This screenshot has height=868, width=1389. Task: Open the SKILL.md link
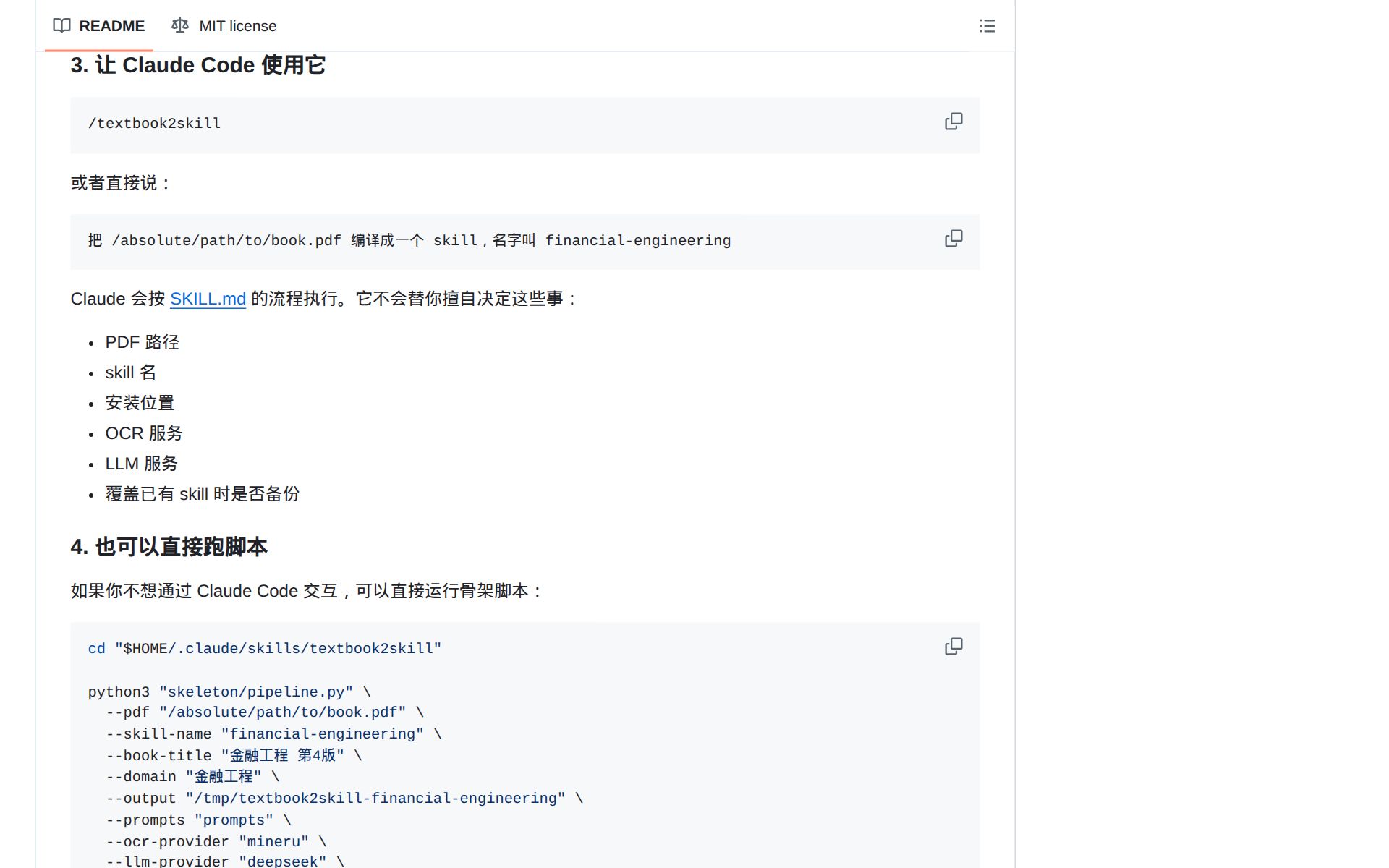click(208, 299)
